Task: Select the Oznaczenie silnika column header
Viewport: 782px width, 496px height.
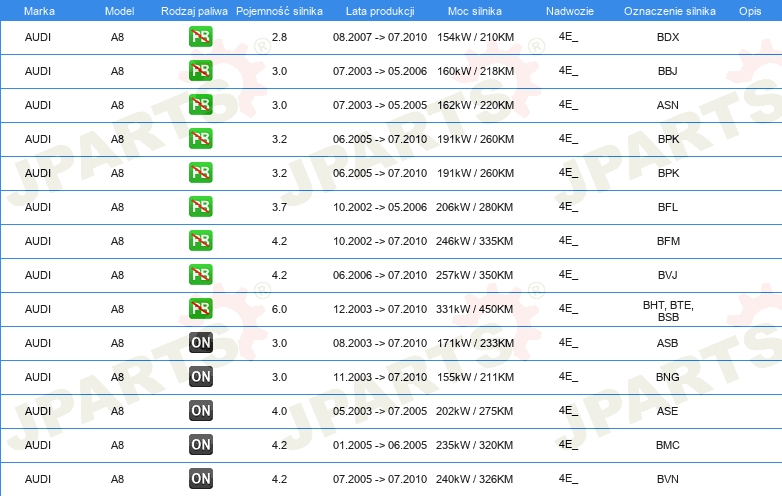Action: [x=670, y=11]
